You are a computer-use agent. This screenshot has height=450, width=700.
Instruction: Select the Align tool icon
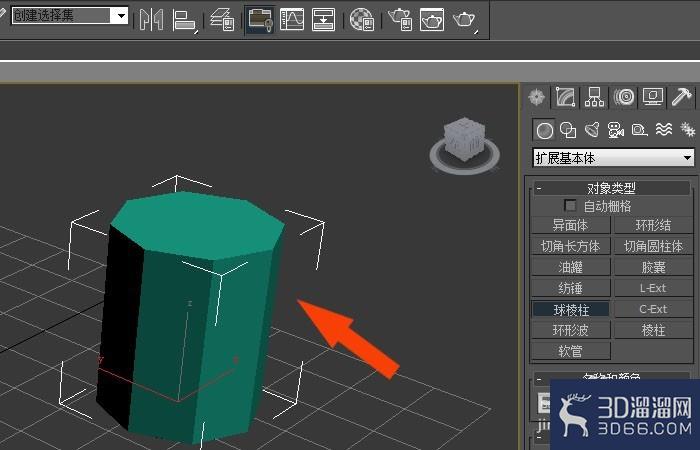pos(185,21)
